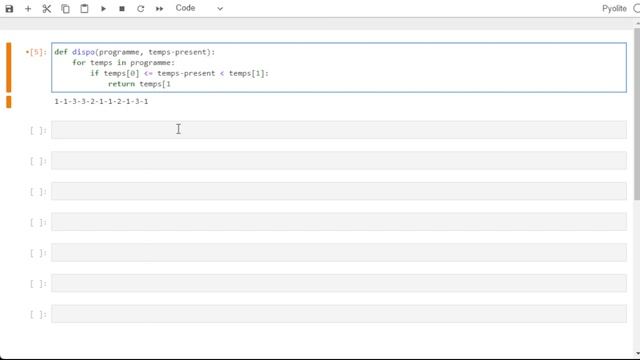The width and height of the screenshot is (640, 360).
Task: Click inside the dispo function code cell
Action: click(339, 68)
